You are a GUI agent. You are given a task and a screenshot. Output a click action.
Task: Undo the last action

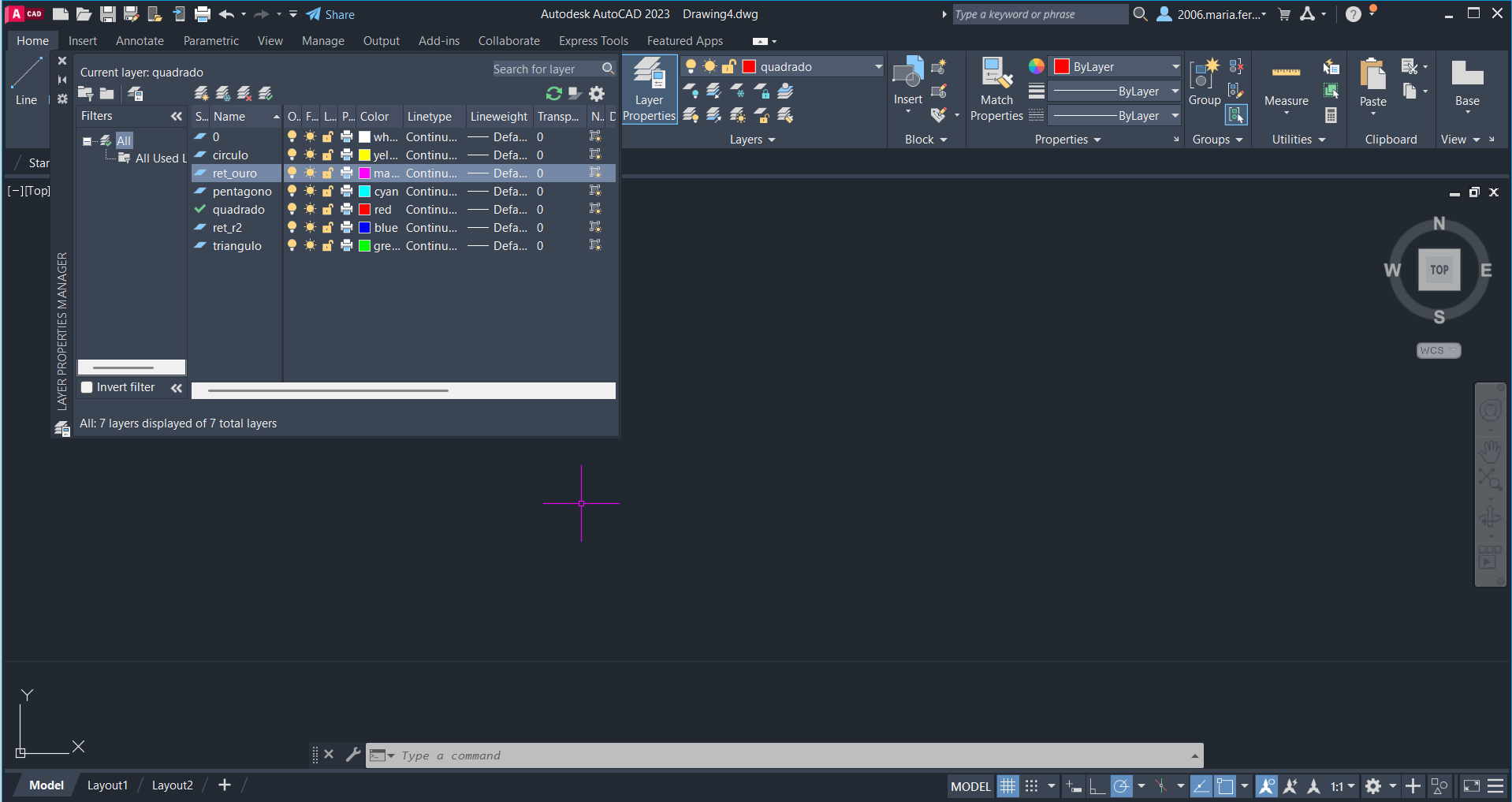pyautogui.click(x=226, y=14)
